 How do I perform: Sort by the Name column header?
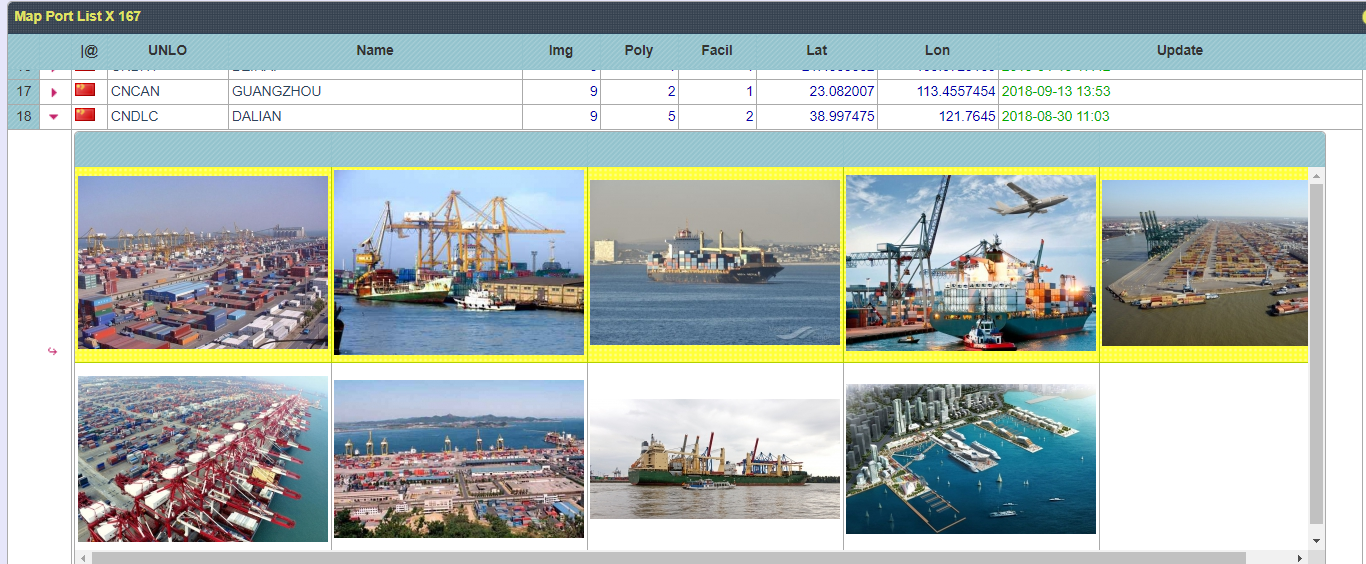(x=375, y=50)
